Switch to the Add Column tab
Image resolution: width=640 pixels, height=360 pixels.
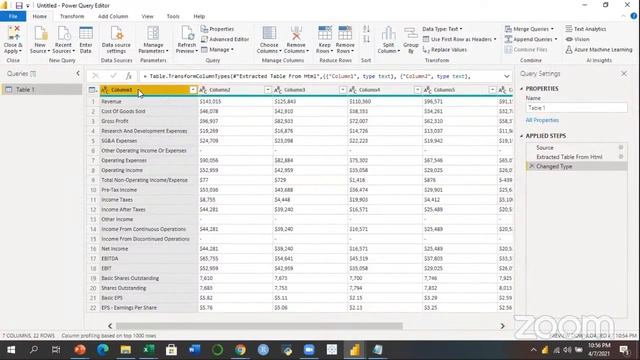113,16
